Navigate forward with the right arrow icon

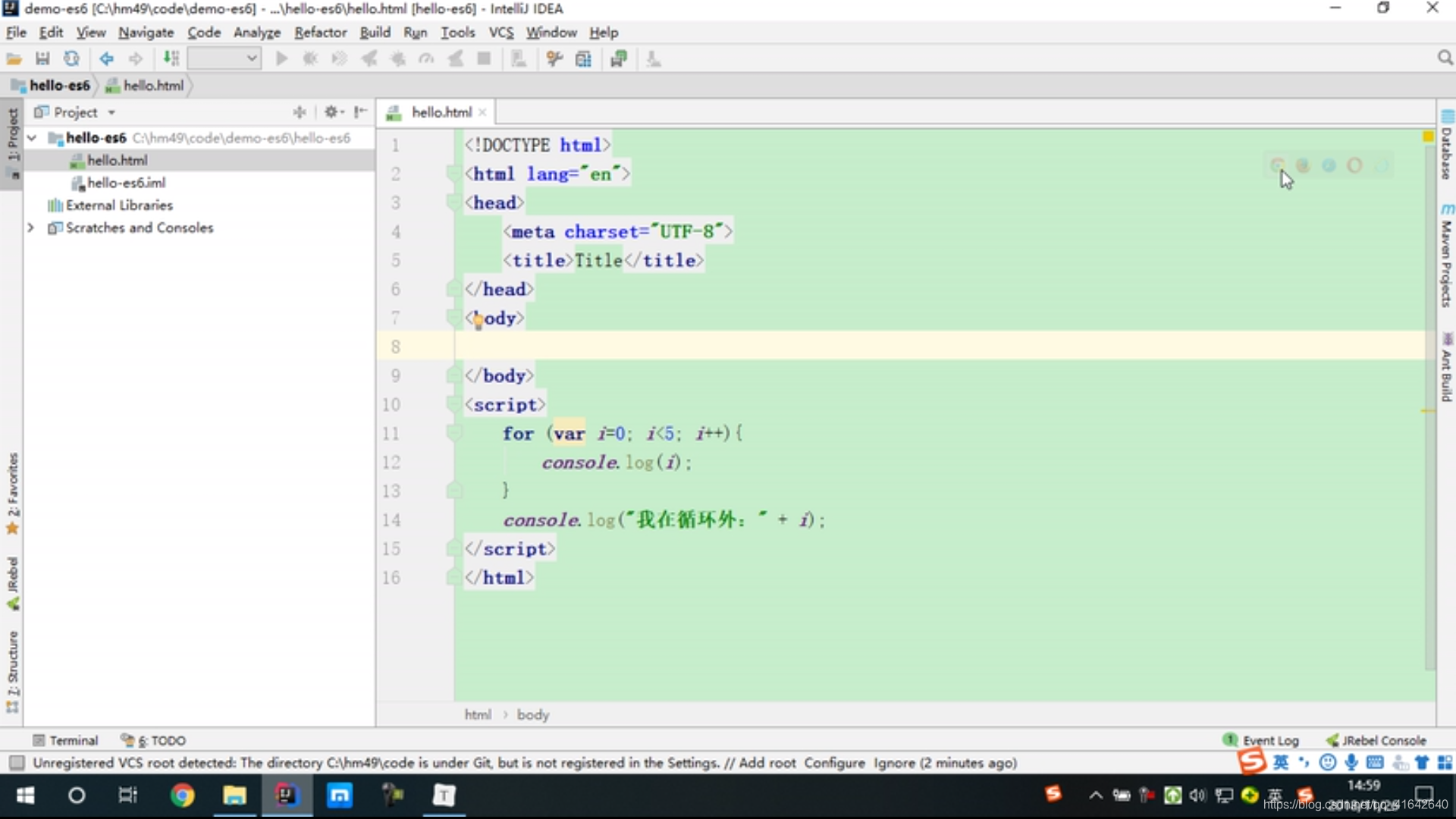(x=136, y=59)
